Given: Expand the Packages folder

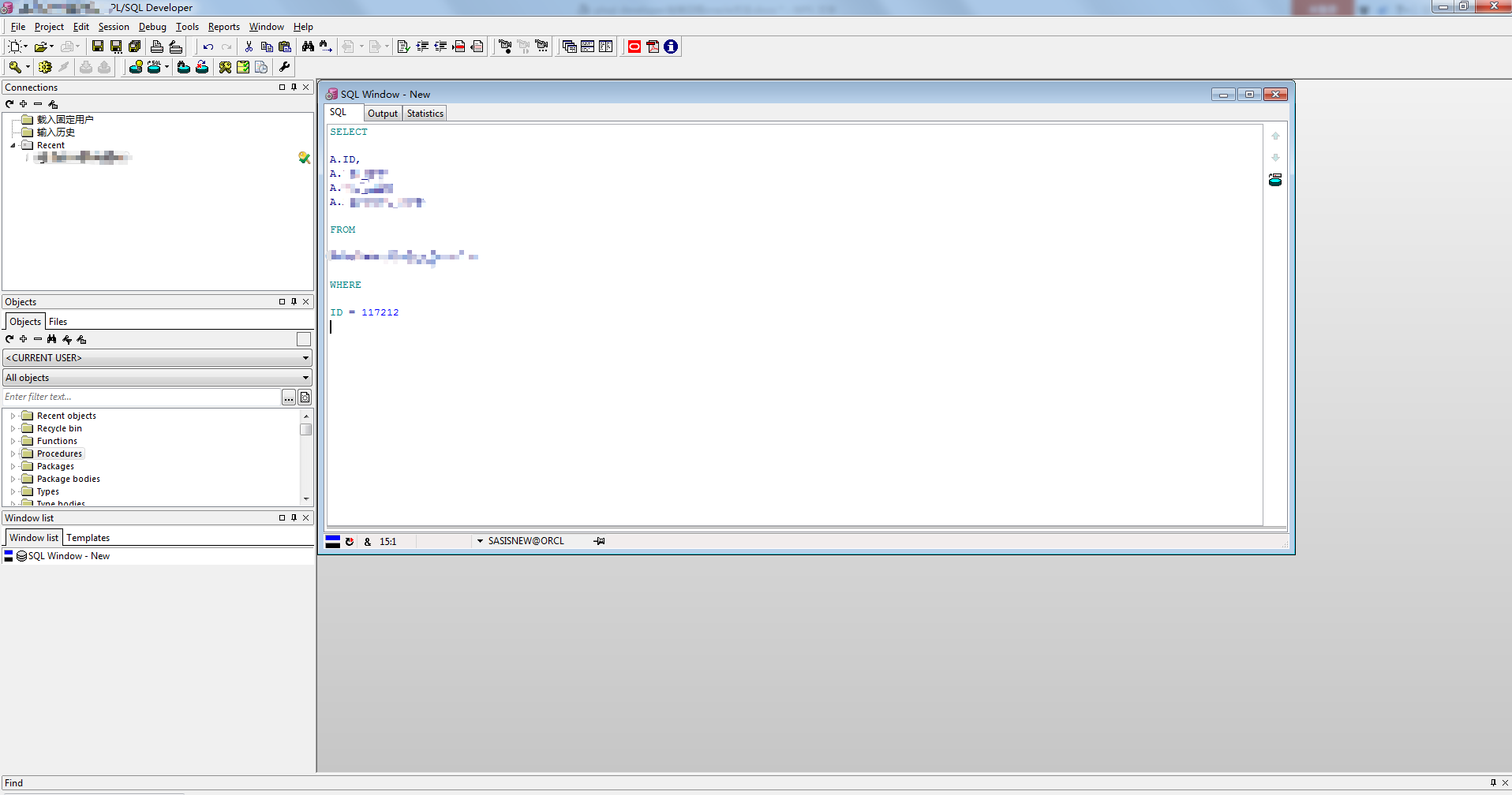Looking at the screenshot, I should click(13, 466).
